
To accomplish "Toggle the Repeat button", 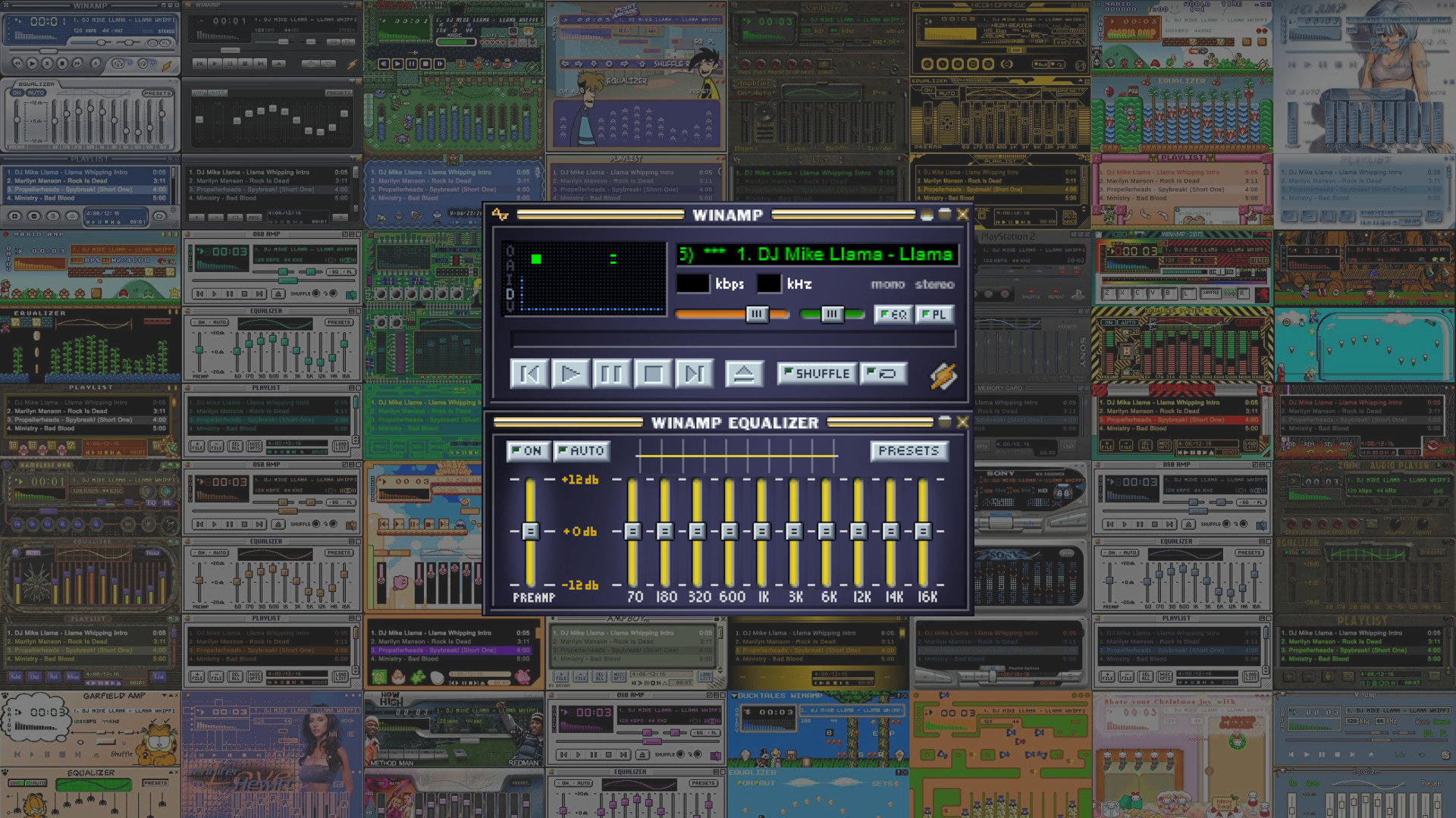I will pos(883,374).
